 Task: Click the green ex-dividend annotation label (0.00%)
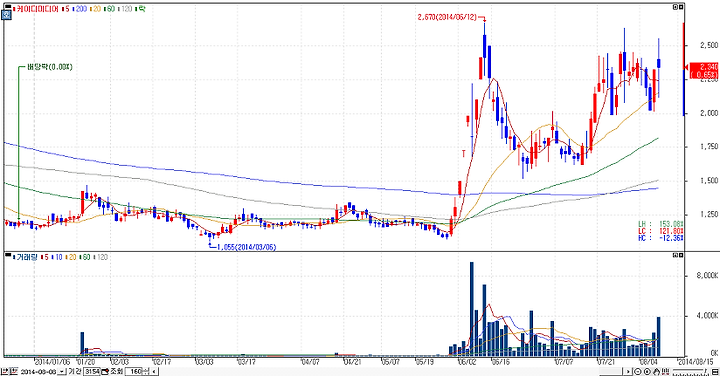[x=49, y=67]
